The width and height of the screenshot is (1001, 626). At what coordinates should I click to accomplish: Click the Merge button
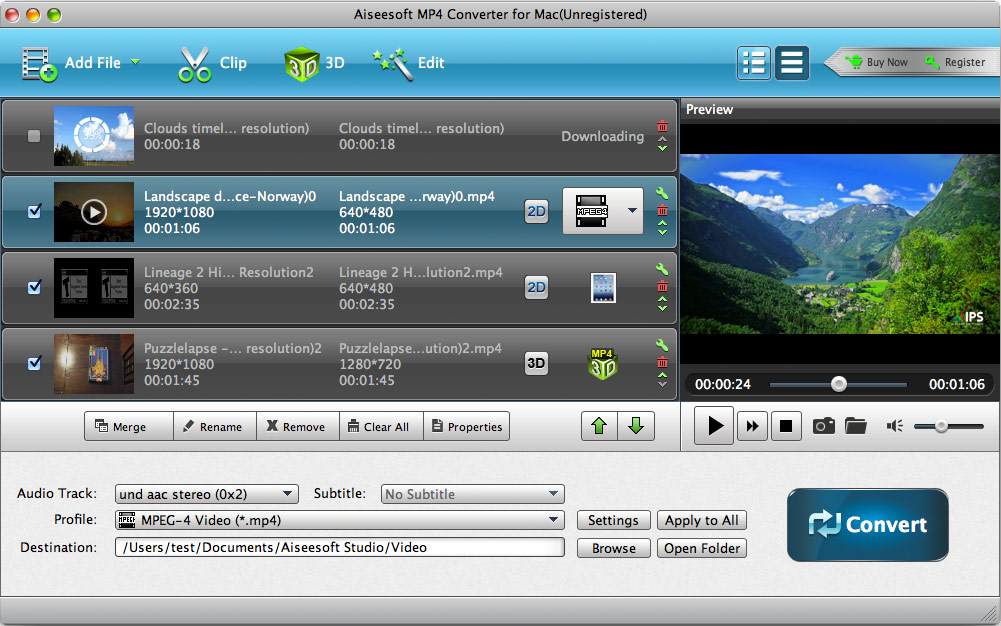coord(128,426)
